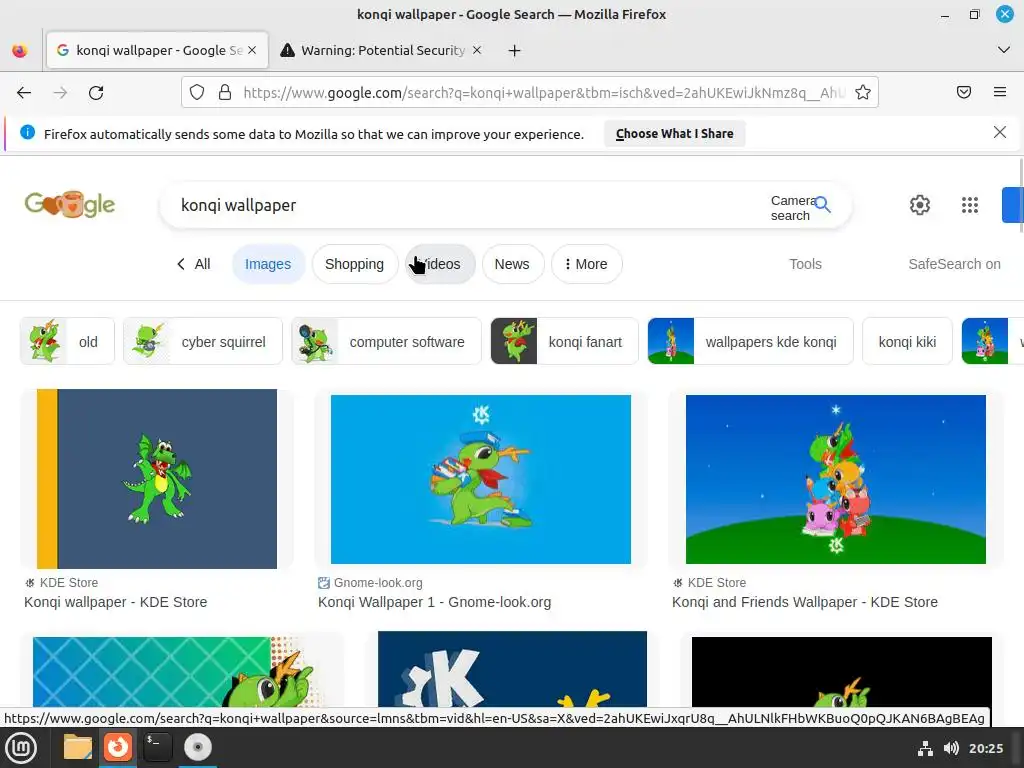Select the 'konqi fanart' suggestion chip
The height and width of the screenshot is (768, 1024).
[564, 342]
